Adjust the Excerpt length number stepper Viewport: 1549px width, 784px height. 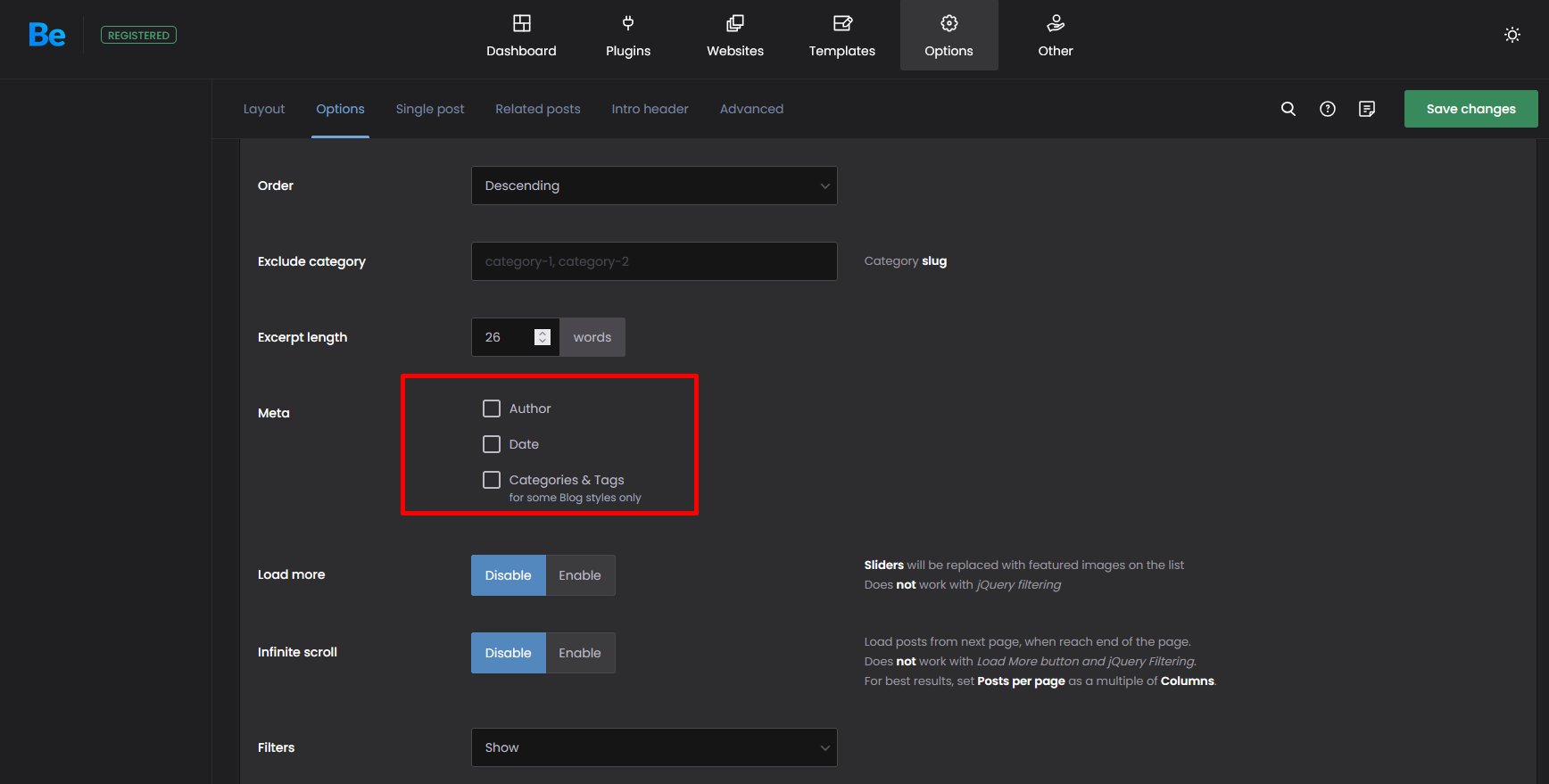543,337
